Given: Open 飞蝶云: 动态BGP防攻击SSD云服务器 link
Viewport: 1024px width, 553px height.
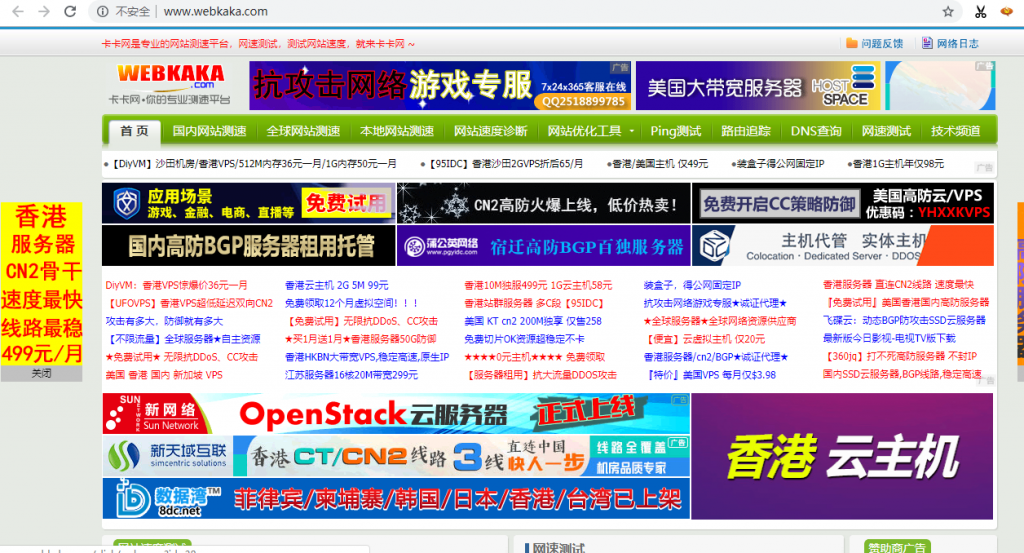Looking at the screenshot, I should pos(904,320).
